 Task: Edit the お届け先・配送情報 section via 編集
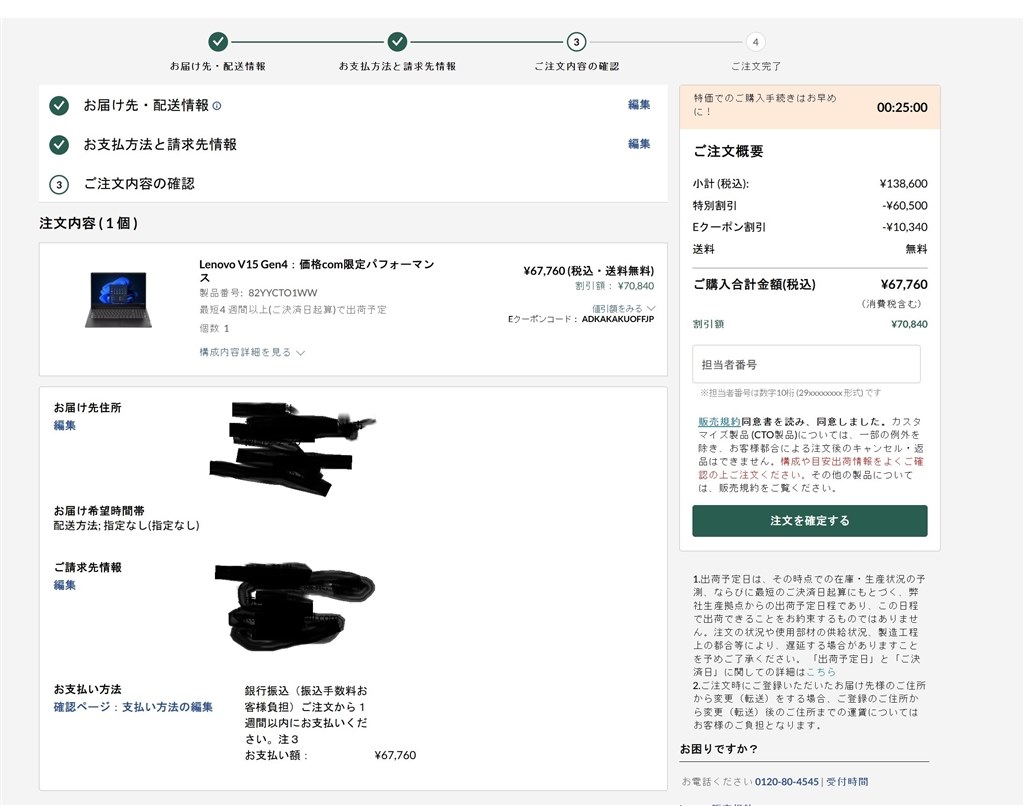click(x=639, y=105)
